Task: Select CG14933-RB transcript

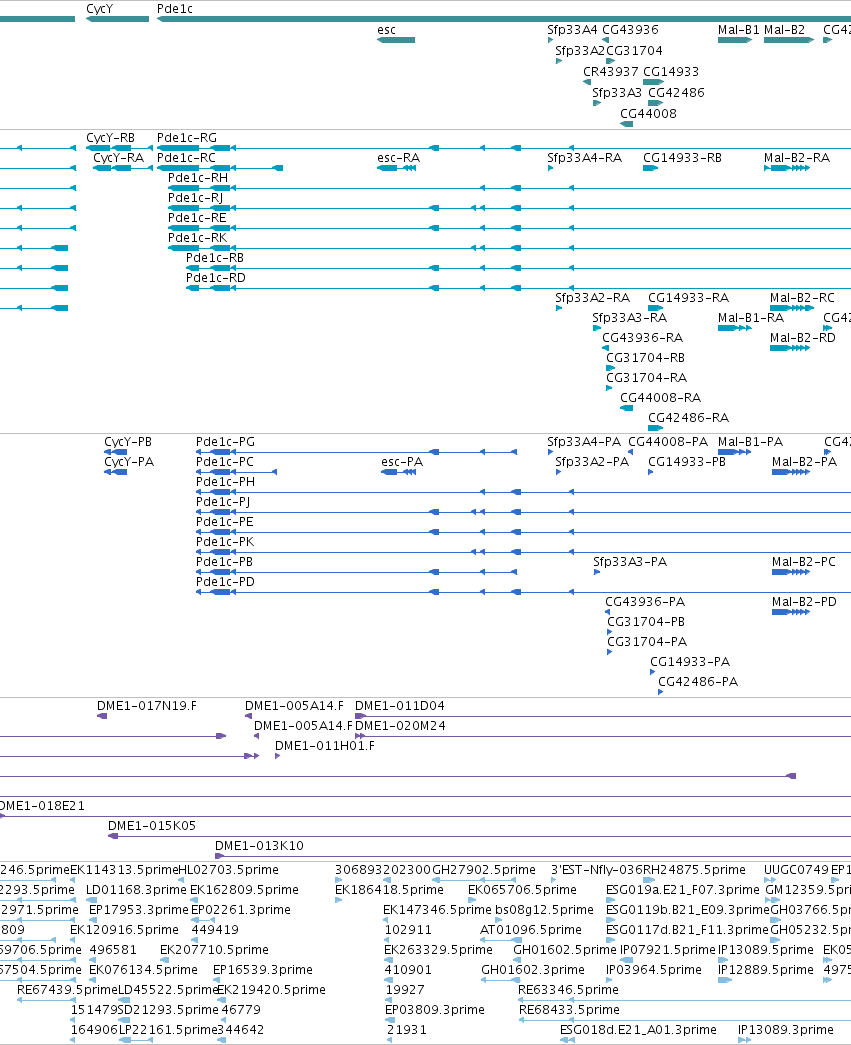Action: [682, 158]
